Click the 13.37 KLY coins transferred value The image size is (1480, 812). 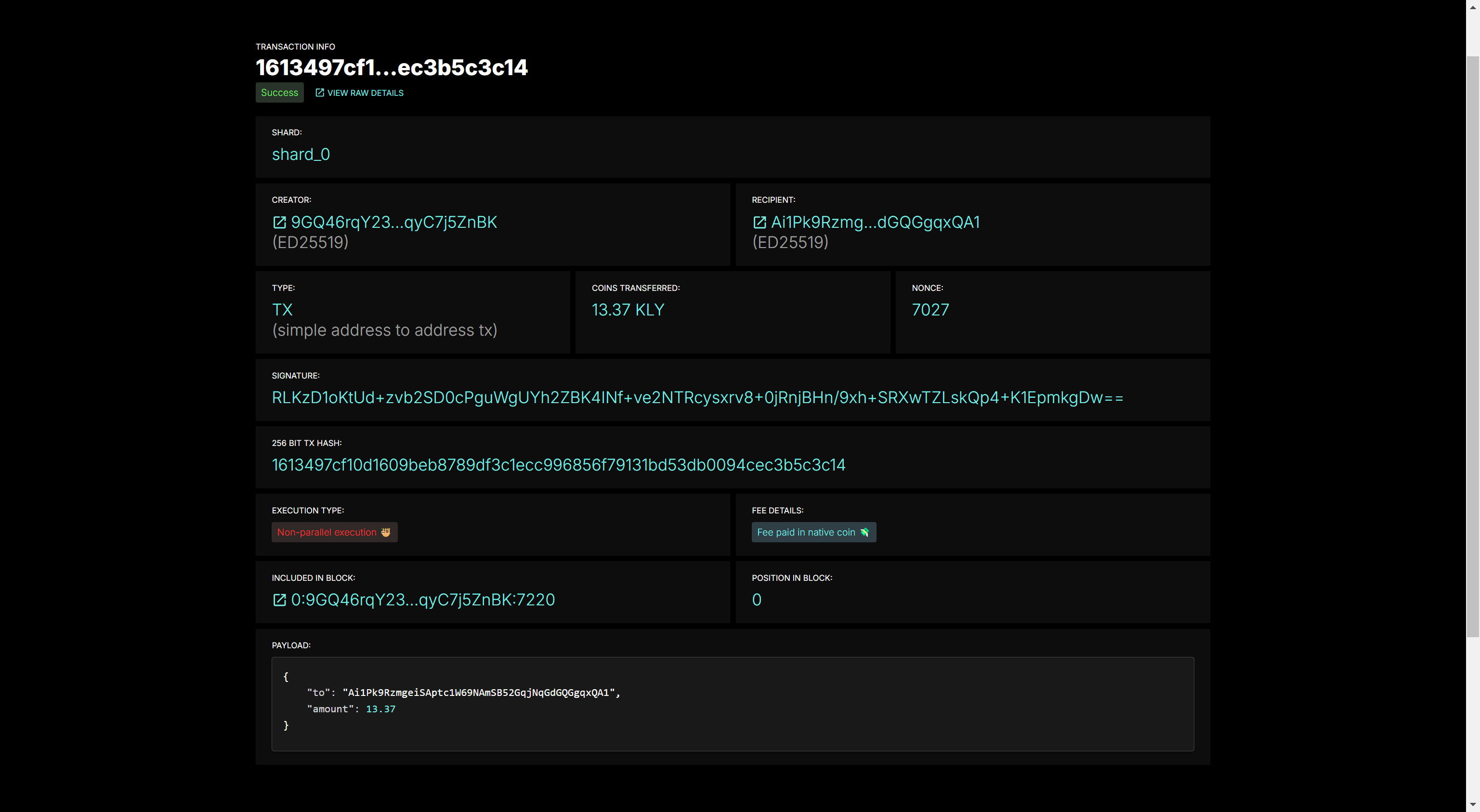628,310
